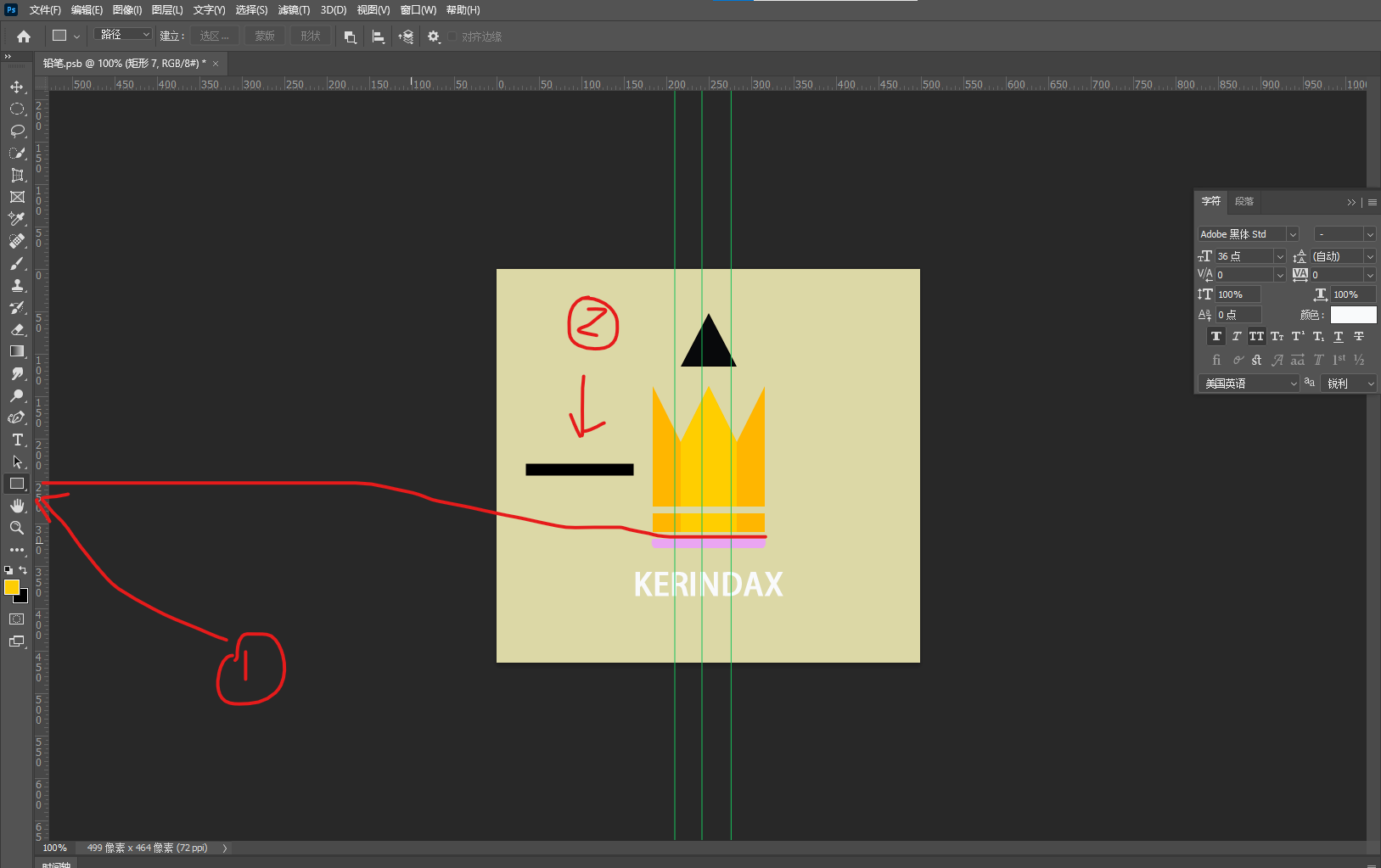Select the Zoom tool
Screen dimensions: 1381x868
click(17, 528)
